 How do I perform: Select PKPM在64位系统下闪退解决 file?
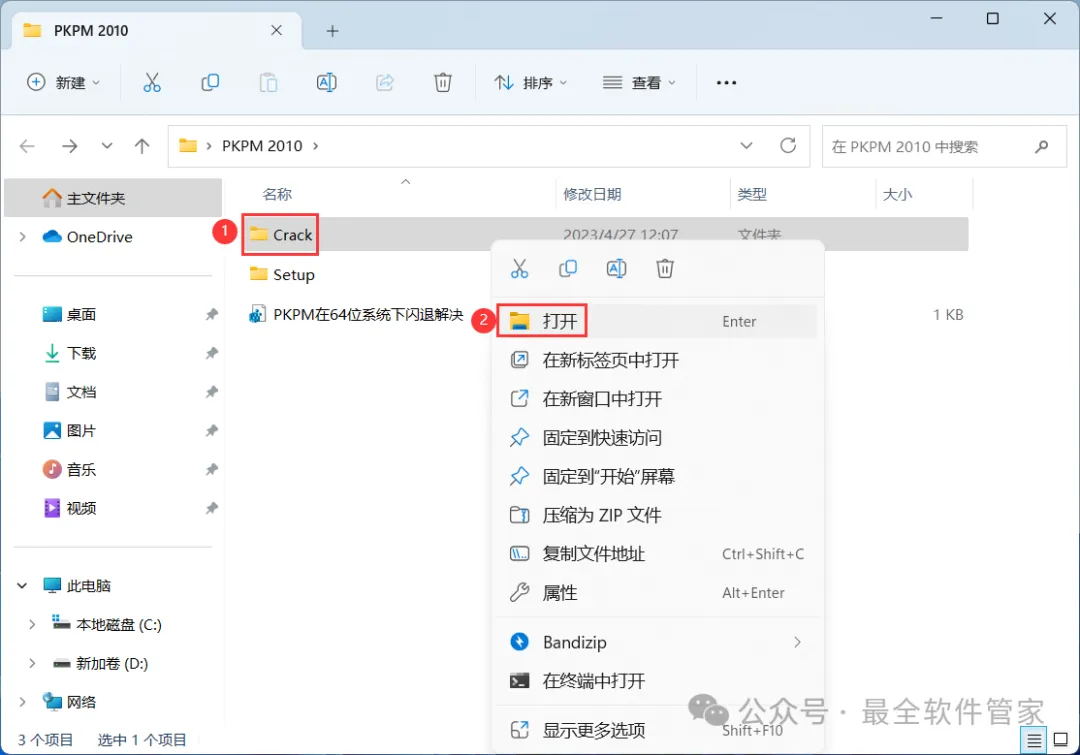[355, 315]
